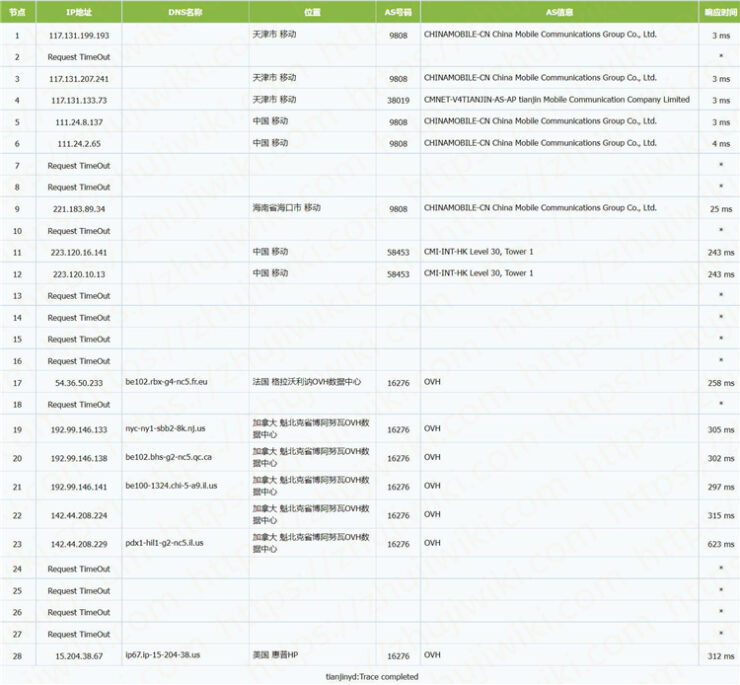Click DNS name be102.rbx-g4-nc5.fr.eu
Viewport: 740px width, 685px height.
coord(166,382)
